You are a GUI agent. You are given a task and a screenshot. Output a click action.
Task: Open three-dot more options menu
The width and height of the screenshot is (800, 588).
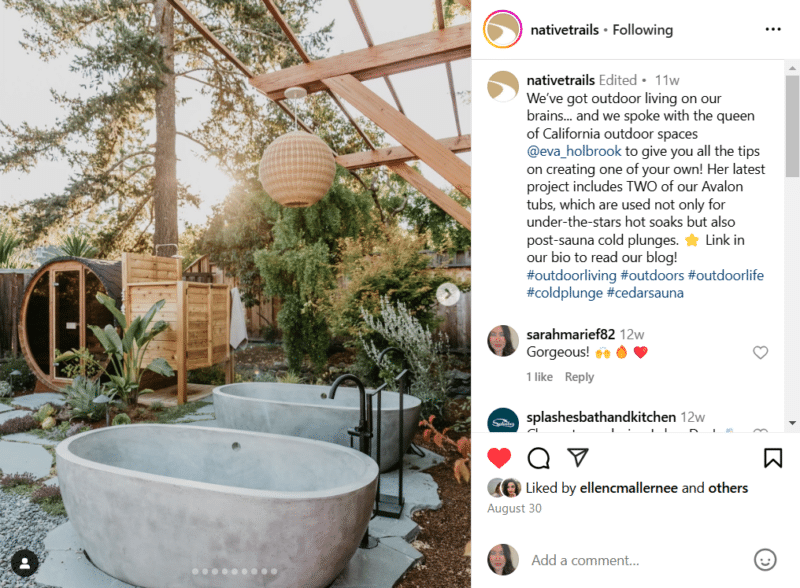click(773, 29)
